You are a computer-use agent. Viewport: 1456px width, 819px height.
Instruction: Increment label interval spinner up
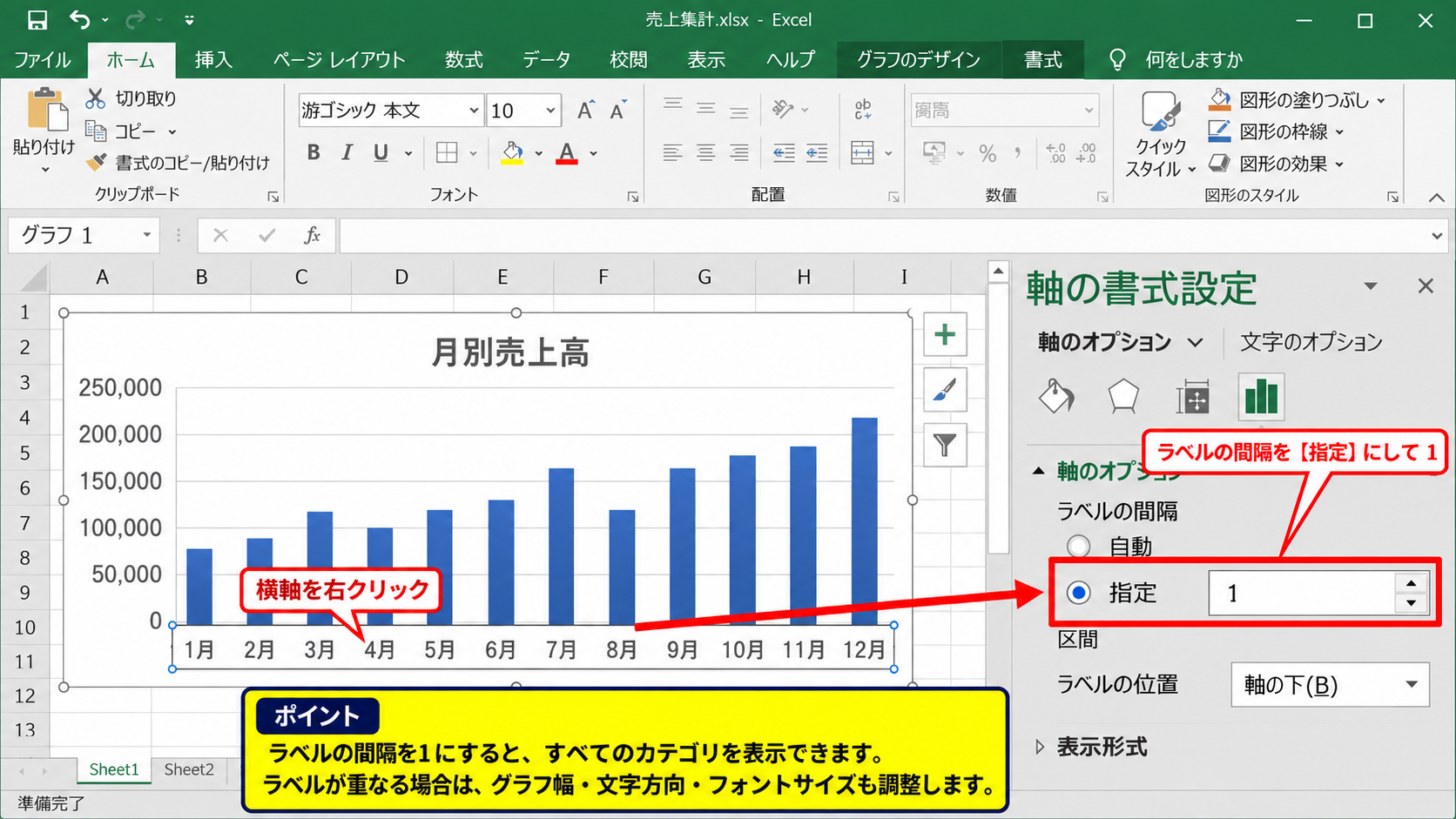[x=1411, y=583]
